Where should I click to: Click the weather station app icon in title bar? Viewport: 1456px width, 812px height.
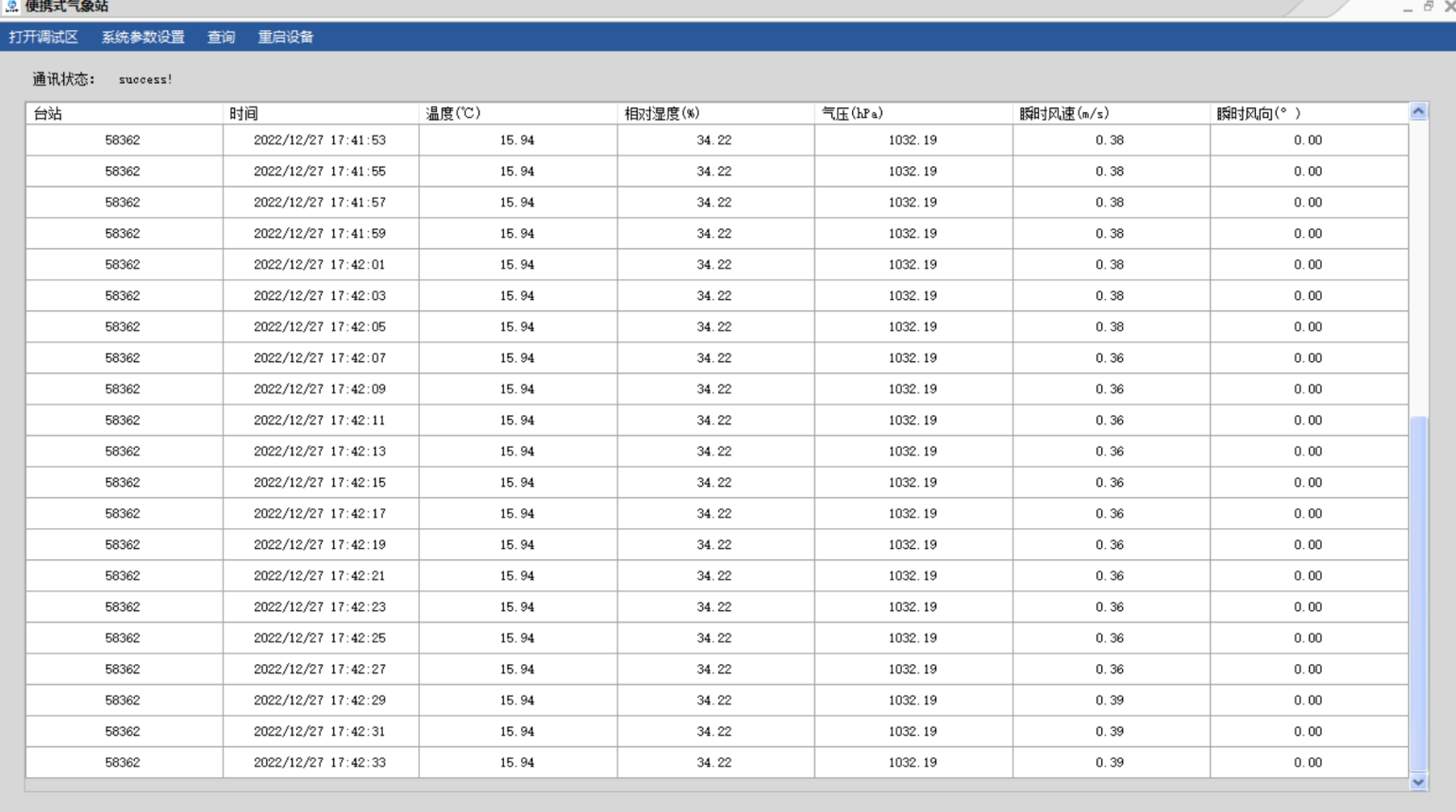(11, 7)
